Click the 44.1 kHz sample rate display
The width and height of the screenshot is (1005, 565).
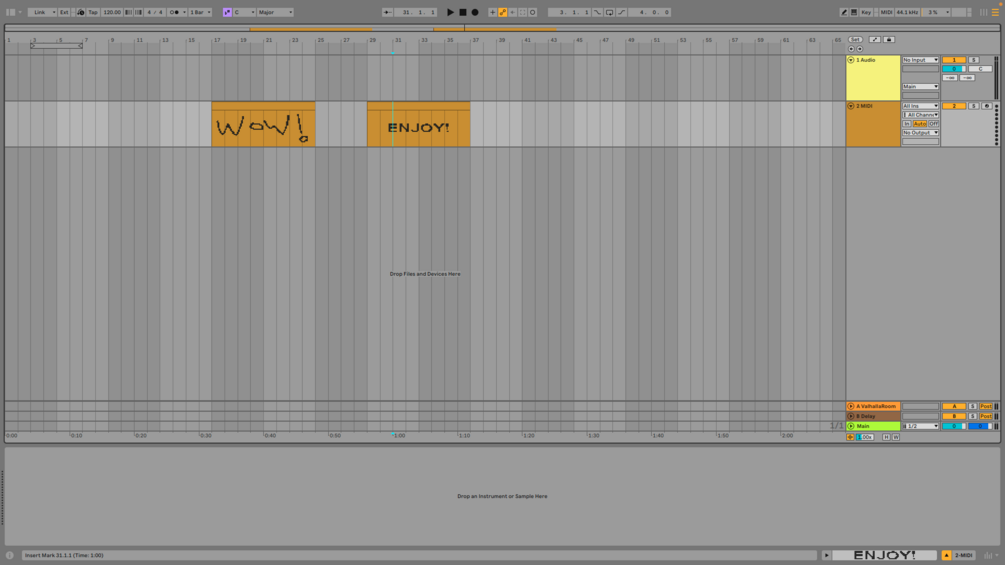click(x=907, y=12)
